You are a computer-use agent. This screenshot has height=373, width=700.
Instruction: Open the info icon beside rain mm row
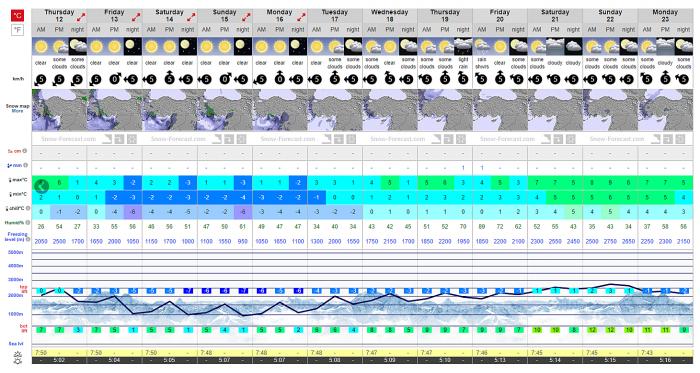click(25, 165)
